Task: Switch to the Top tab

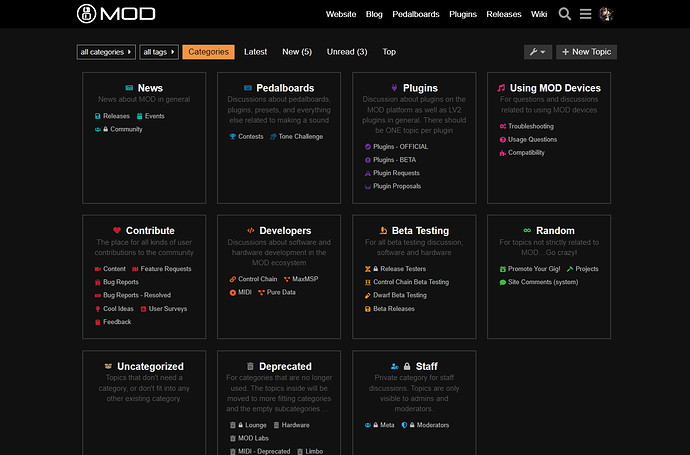Action: 389,52
